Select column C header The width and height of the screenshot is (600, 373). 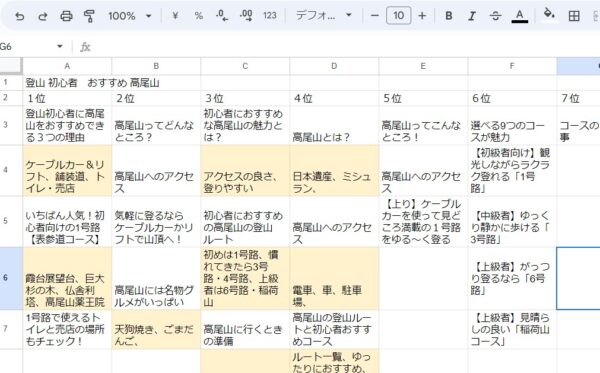[245, 66]
